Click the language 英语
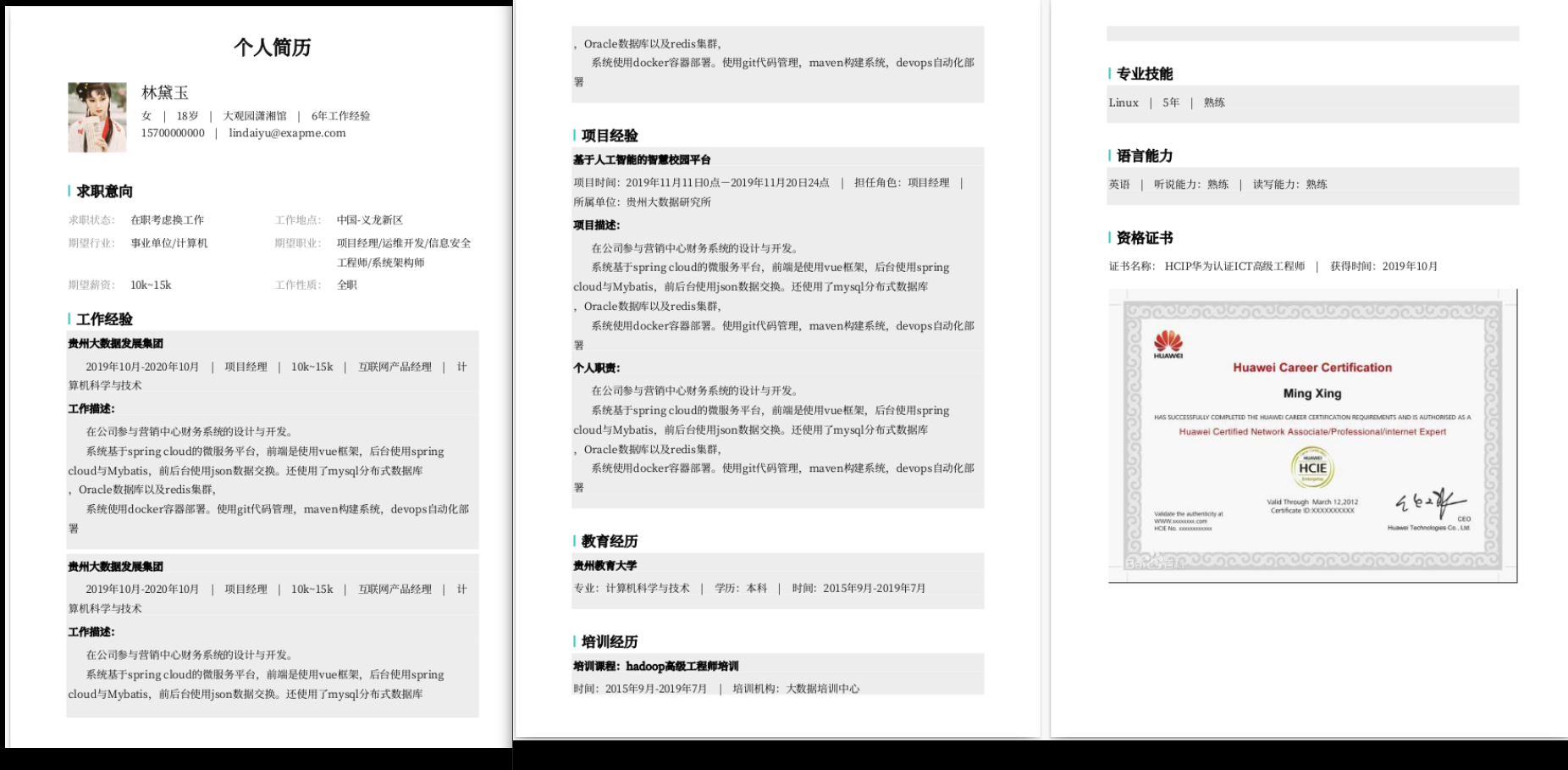The width and height of the screenshot is (1568, 770). point(1119,185)
